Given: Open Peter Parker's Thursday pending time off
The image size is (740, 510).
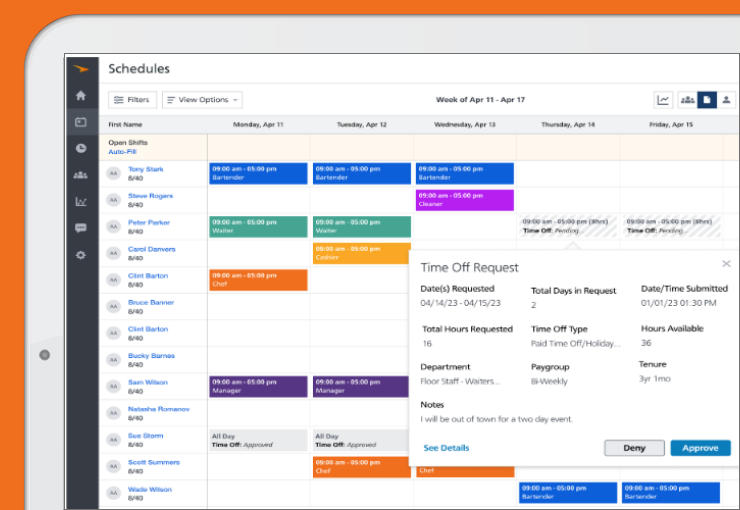Looking at the screenshot, I should (x=568, y=226).
